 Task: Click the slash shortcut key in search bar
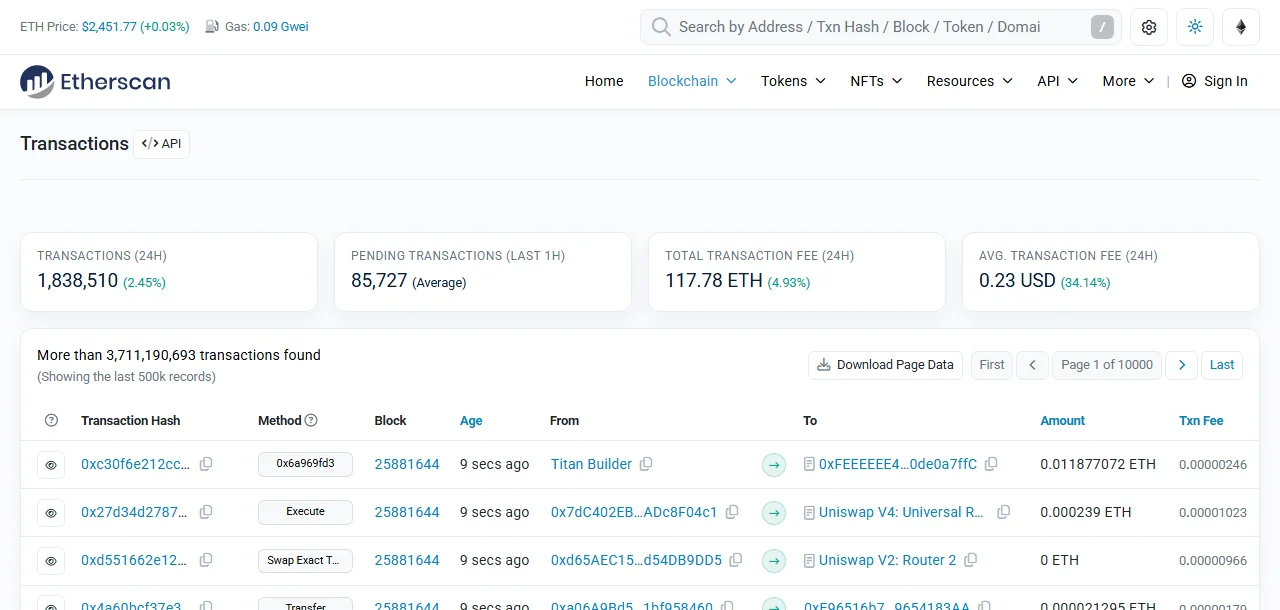click(x=1102, y=27)
